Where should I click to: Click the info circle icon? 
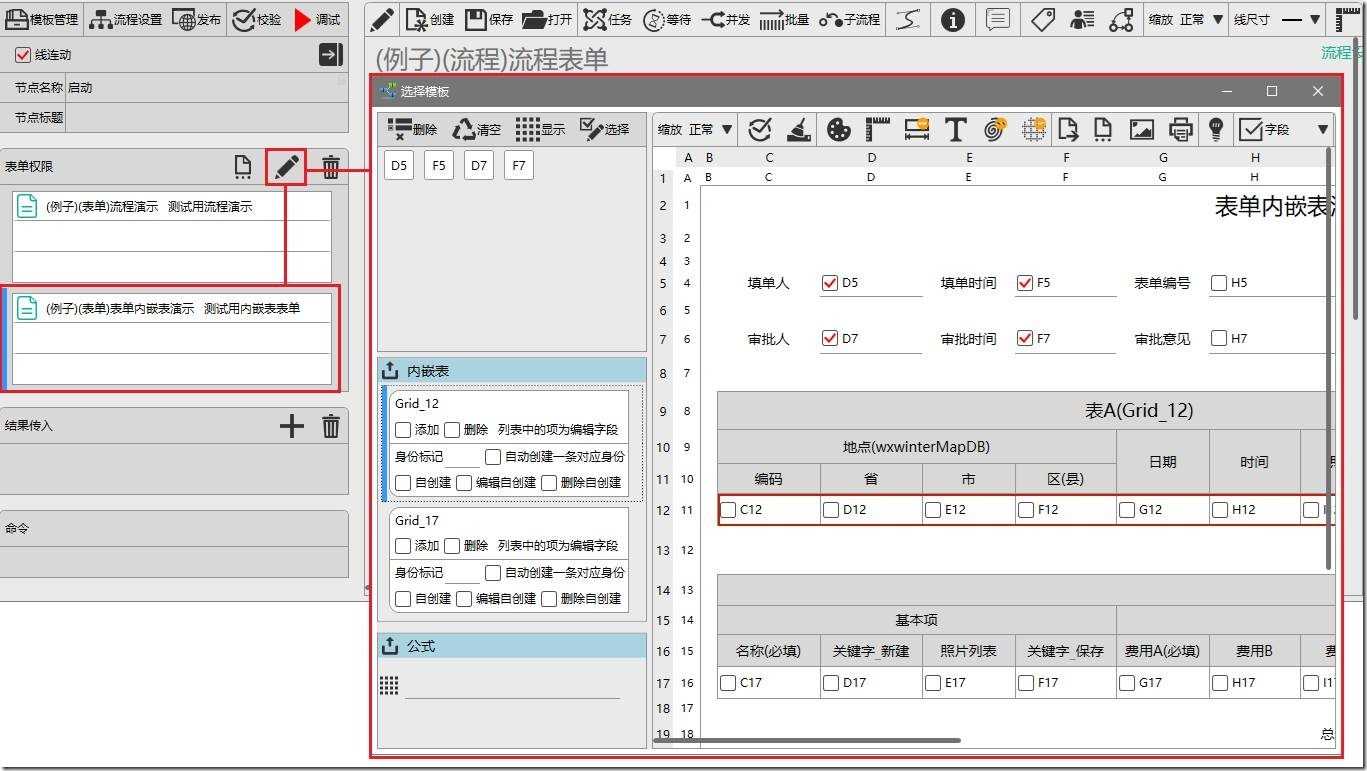(953, 19)
